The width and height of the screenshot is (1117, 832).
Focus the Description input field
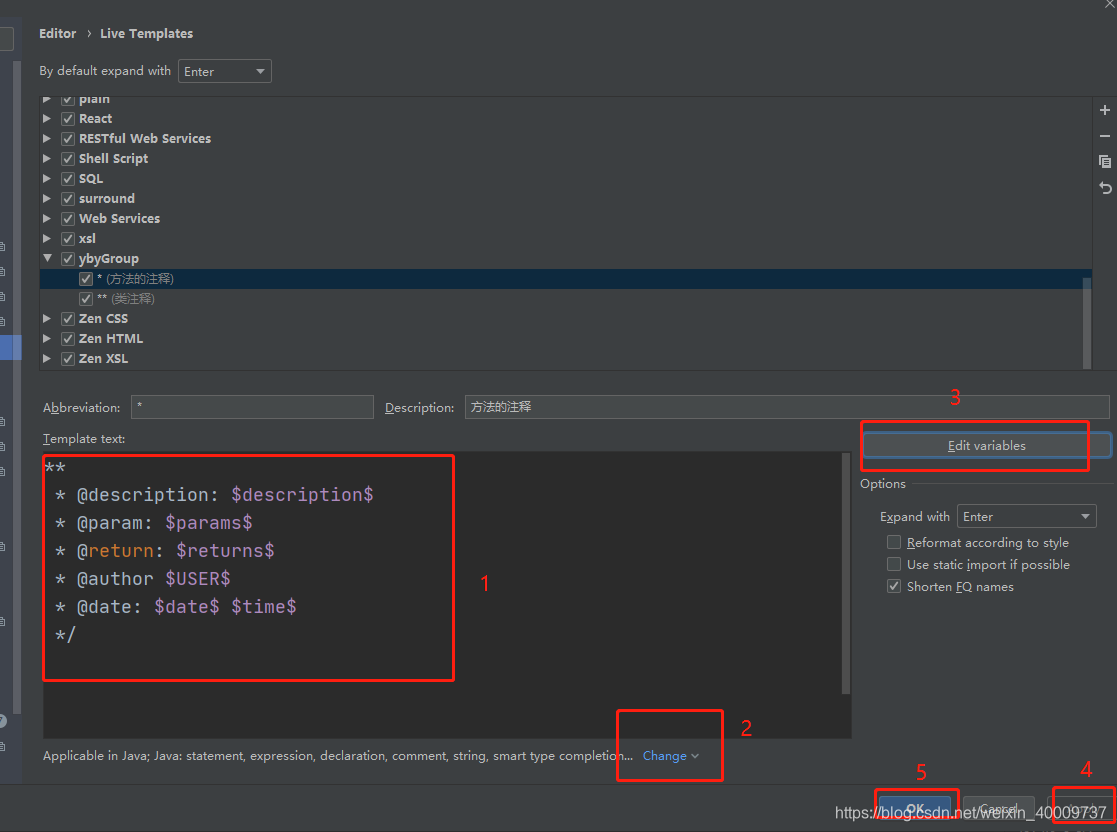pyautogui.click(x=786, y=407)
